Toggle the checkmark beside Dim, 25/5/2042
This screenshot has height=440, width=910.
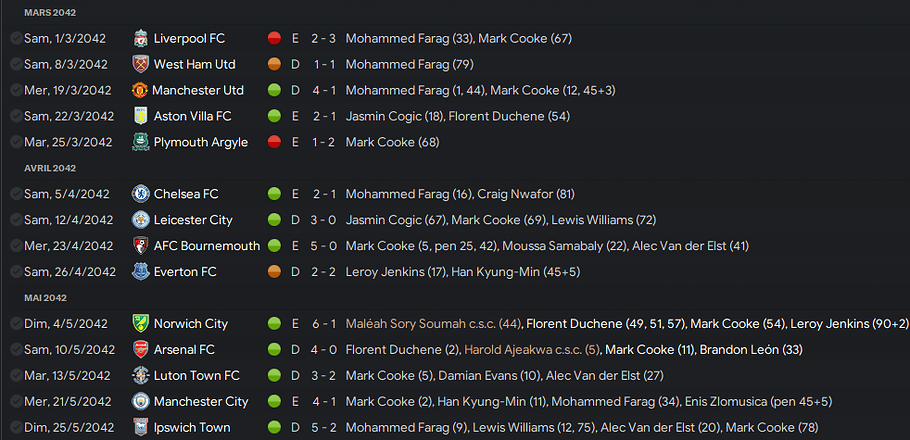(16, 427)
